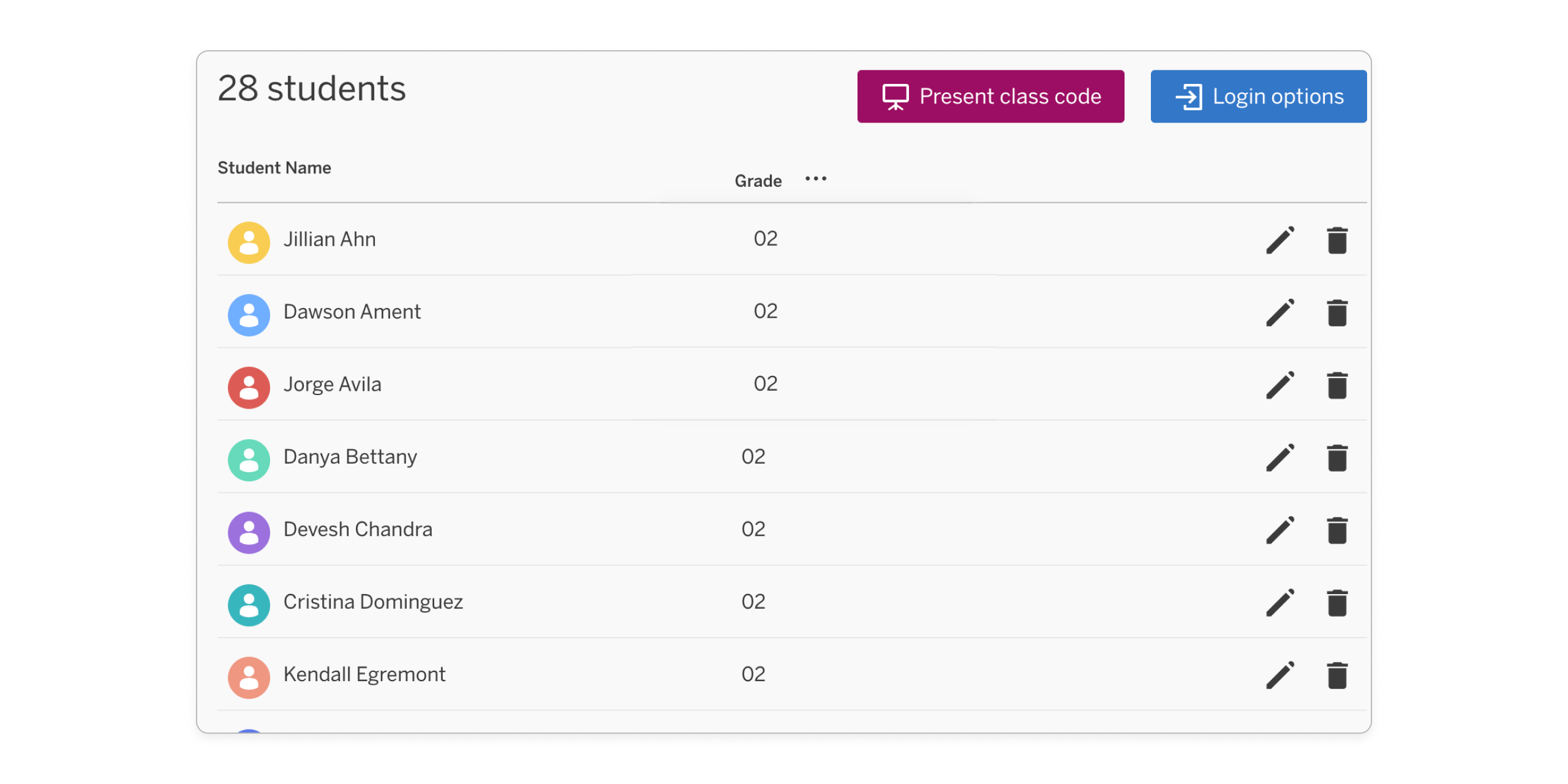Click the delete icon for Cristina Dominguez

(1338, 601)
